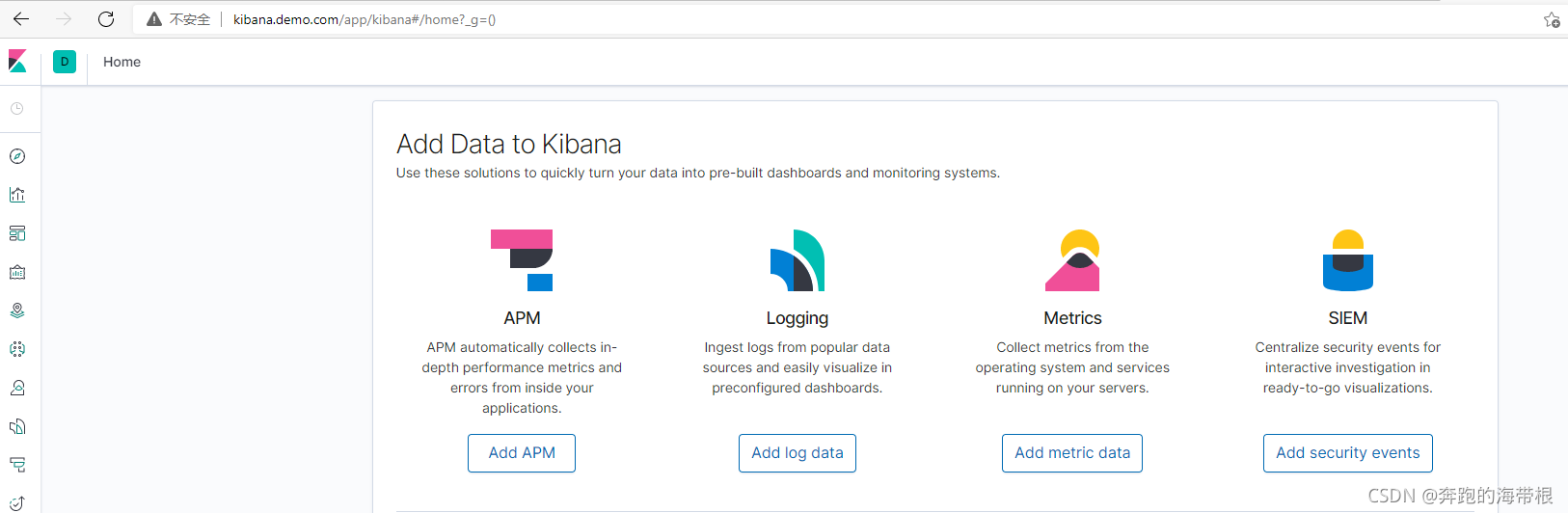The width and height of the screenshot is (1568, 513).
Task: Click the Add security events button
Action: tap(1347, 453)
